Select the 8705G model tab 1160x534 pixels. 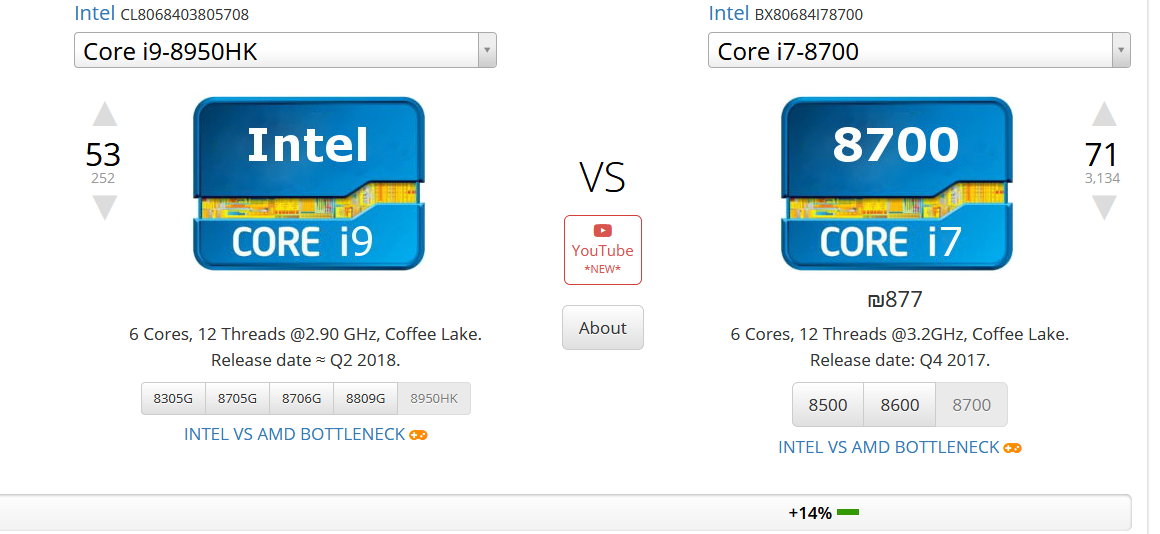point(237,399)
